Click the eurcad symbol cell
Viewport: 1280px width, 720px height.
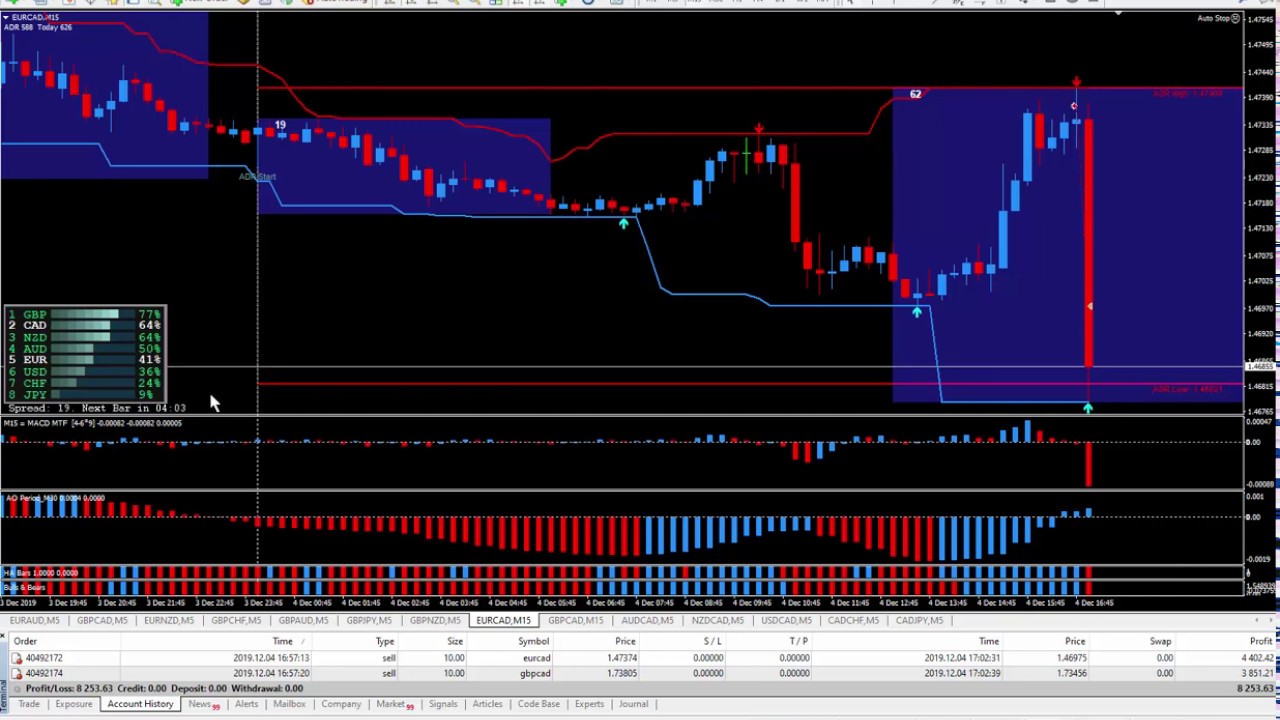coord(536,658)
